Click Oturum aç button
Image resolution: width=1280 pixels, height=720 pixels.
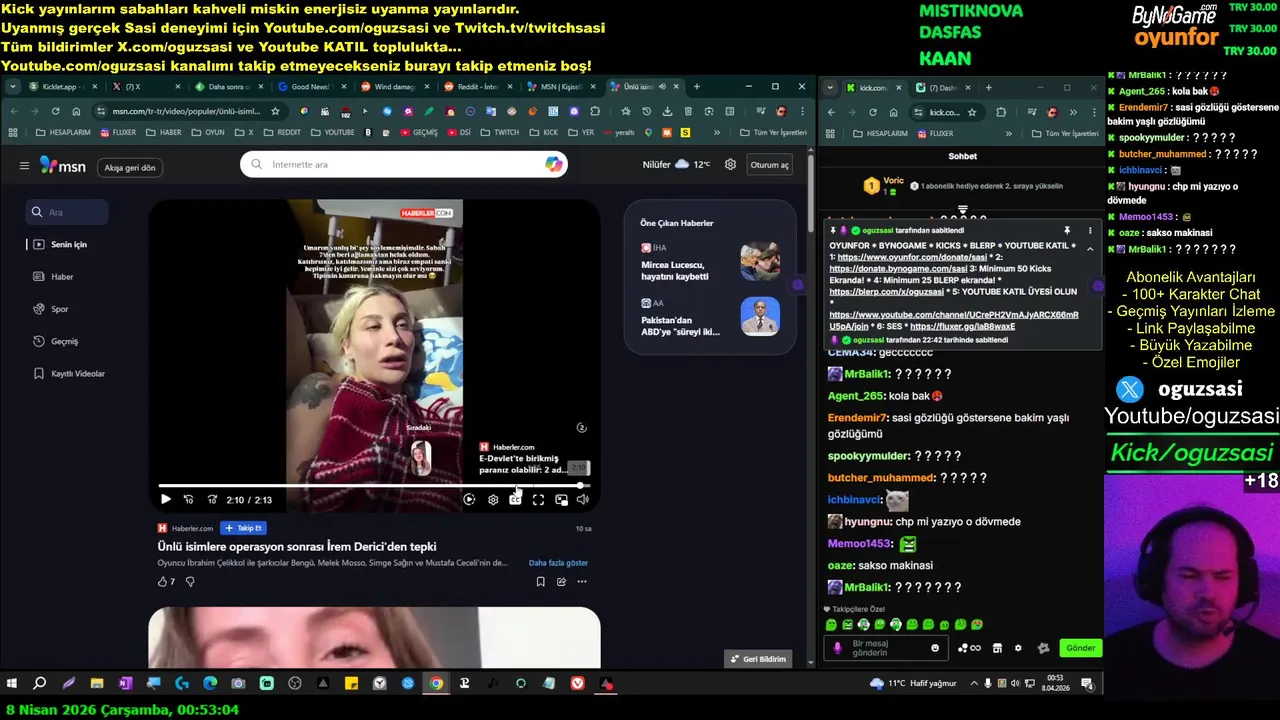pyautogui.click(x=770, y=165)
